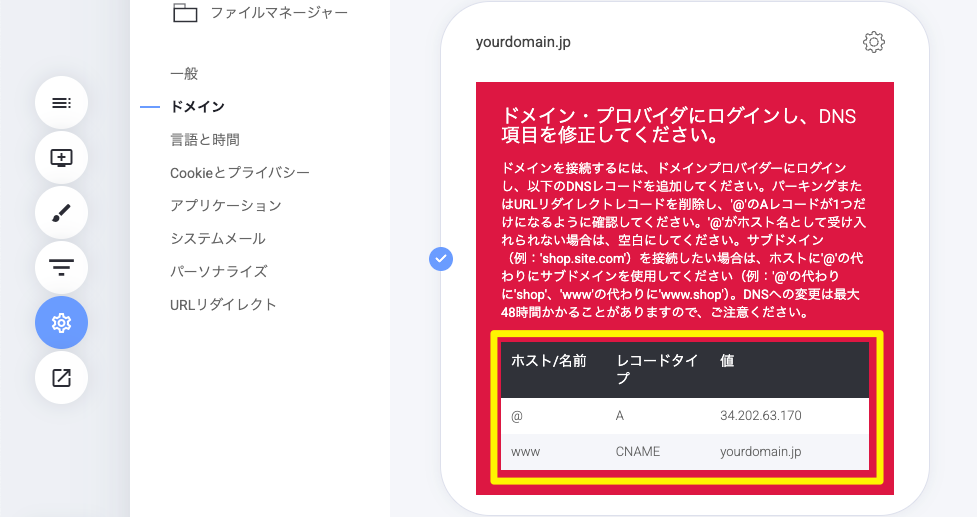Open the filter layout icon
The width and height of the screenshot is (977, 517).
[x=61, y=267]
